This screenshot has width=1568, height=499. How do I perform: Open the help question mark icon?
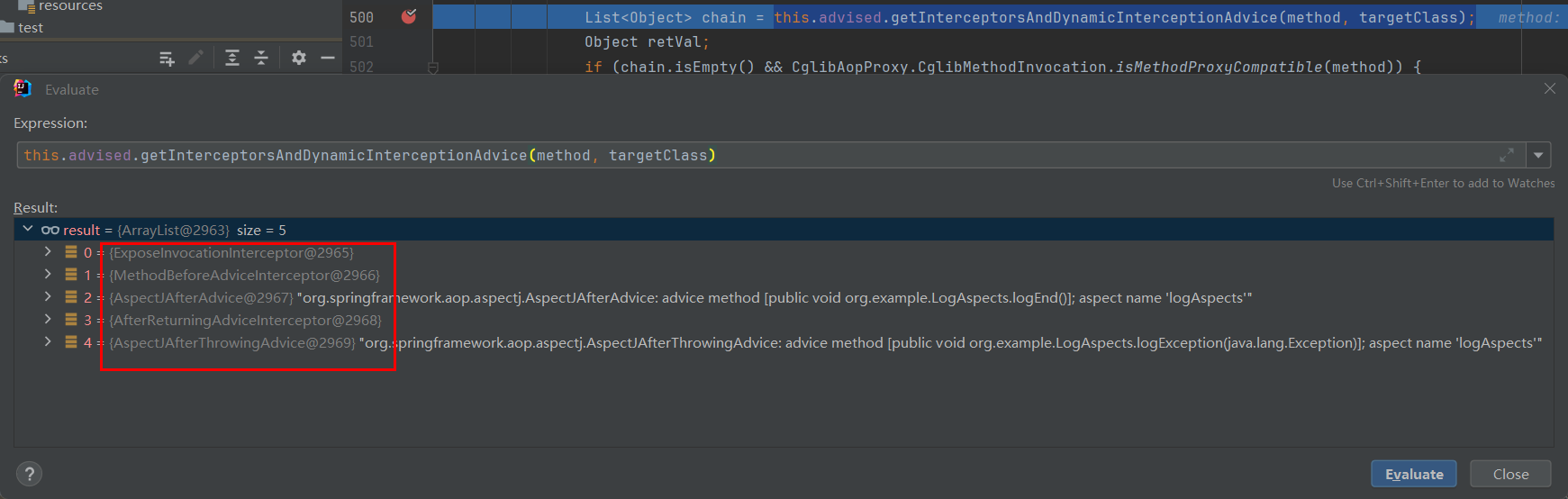click(x=30, y=474)
